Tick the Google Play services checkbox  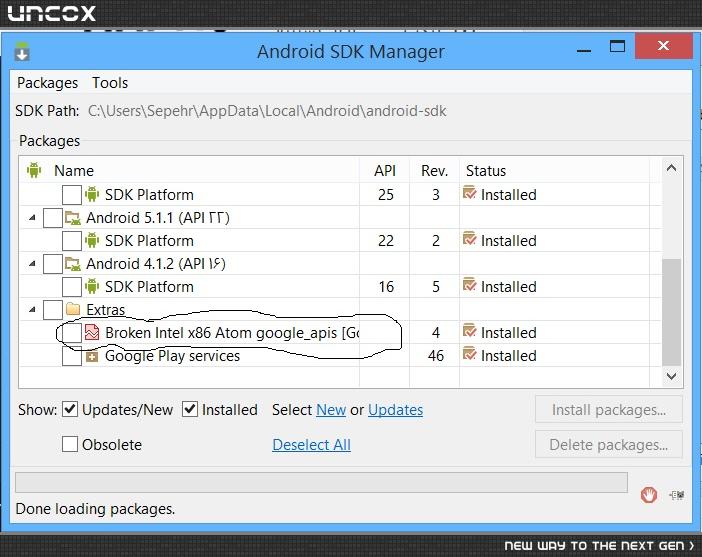coord(72,356)
